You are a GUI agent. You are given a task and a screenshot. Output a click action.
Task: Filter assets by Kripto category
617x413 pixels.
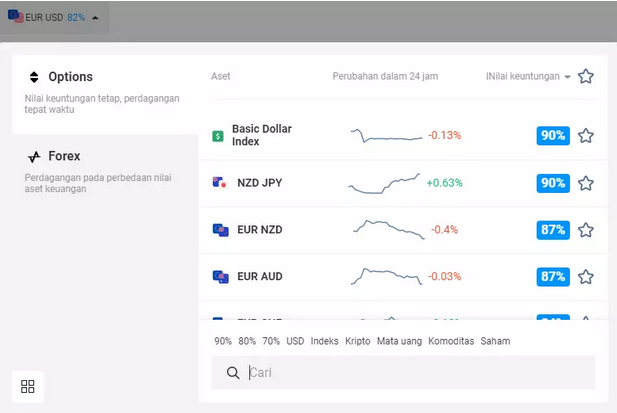click(357, 341)
